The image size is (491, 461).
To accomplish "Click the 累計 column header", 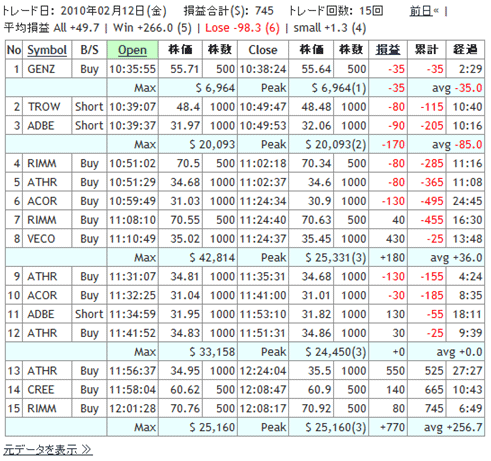I will click(x=426, y=50).
